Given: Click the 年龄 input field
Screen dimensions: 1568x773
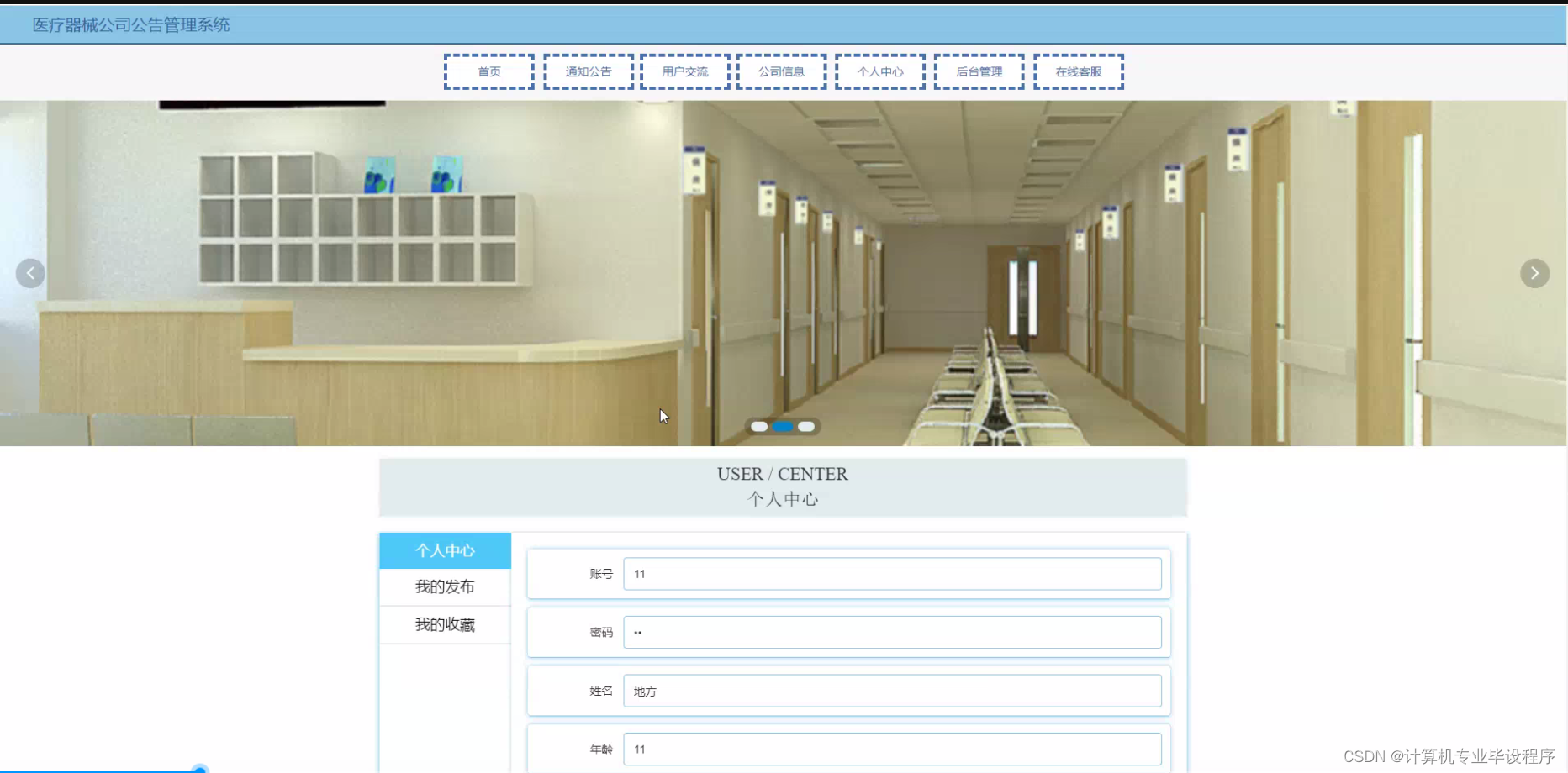Looking at the screenshot, I should [892, 749].
